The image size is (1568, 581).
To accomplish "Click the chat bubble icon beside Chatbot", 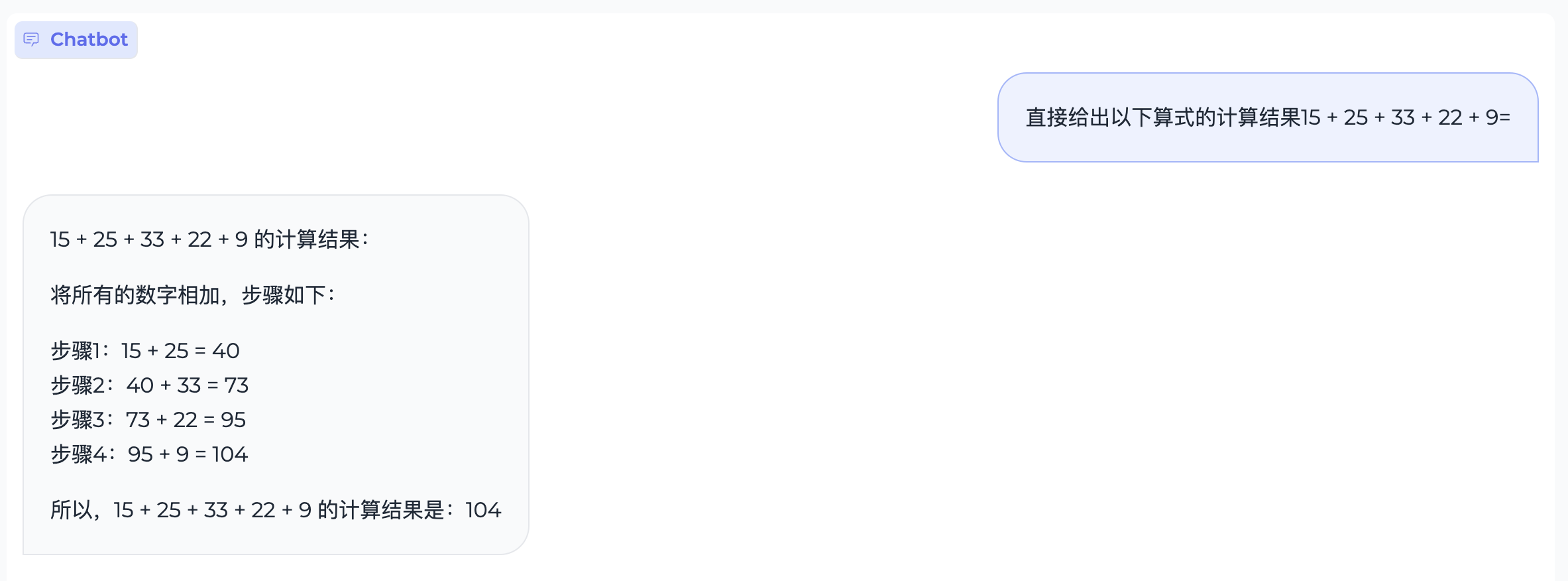I will pyautogui.click(x=31, y=40).
